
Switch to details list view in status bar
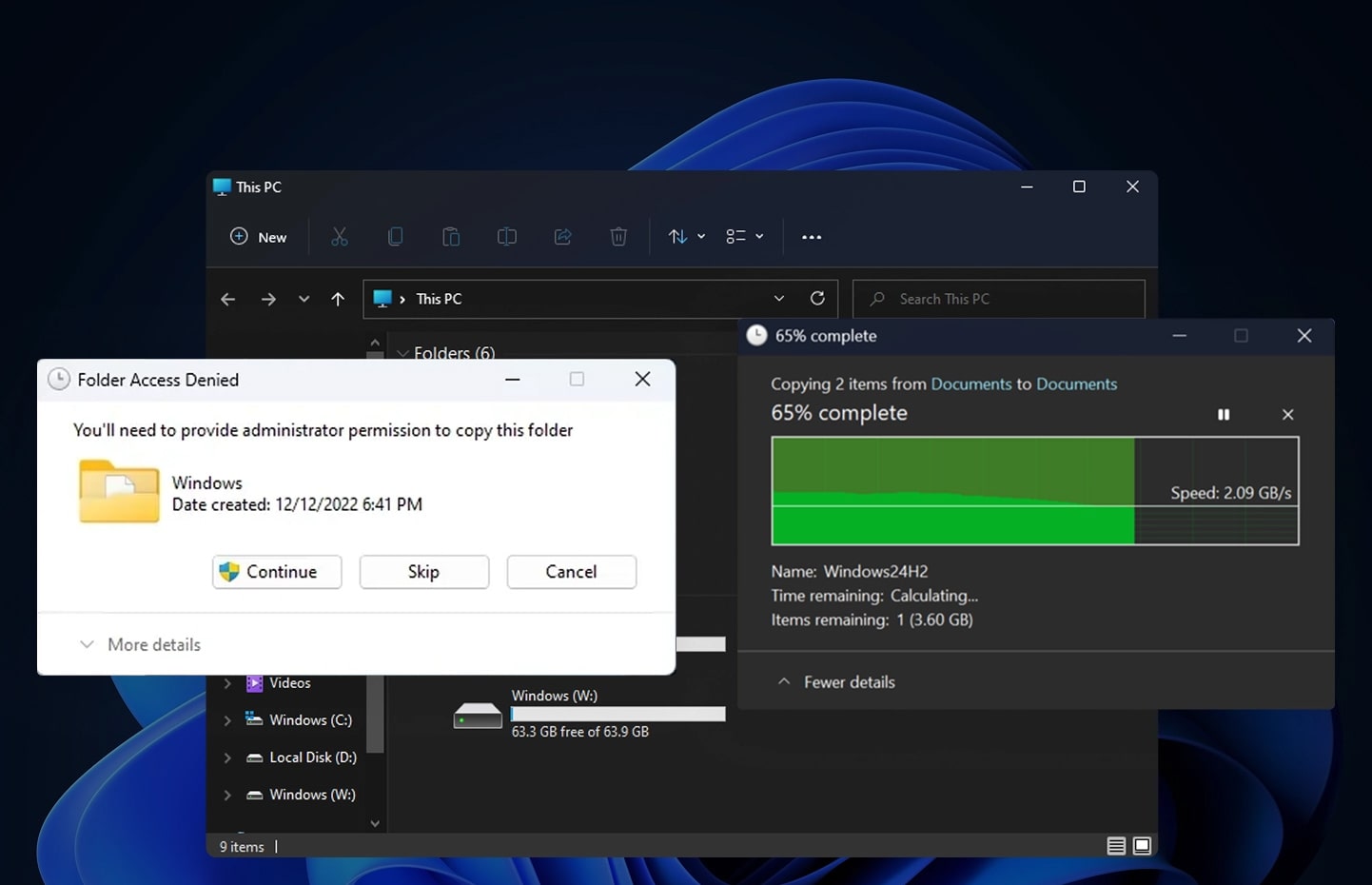point(1116,846)
